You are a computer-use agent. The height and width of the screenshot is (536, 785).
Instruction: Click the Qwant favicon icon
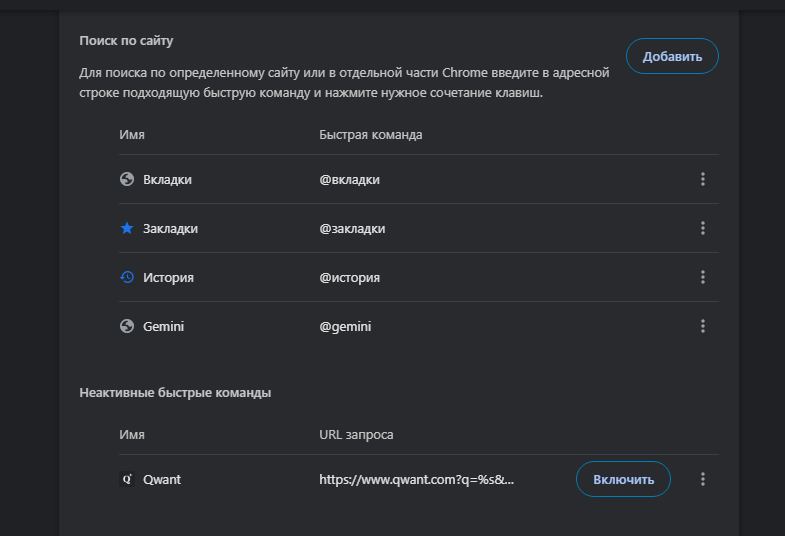tap(127, 479)
